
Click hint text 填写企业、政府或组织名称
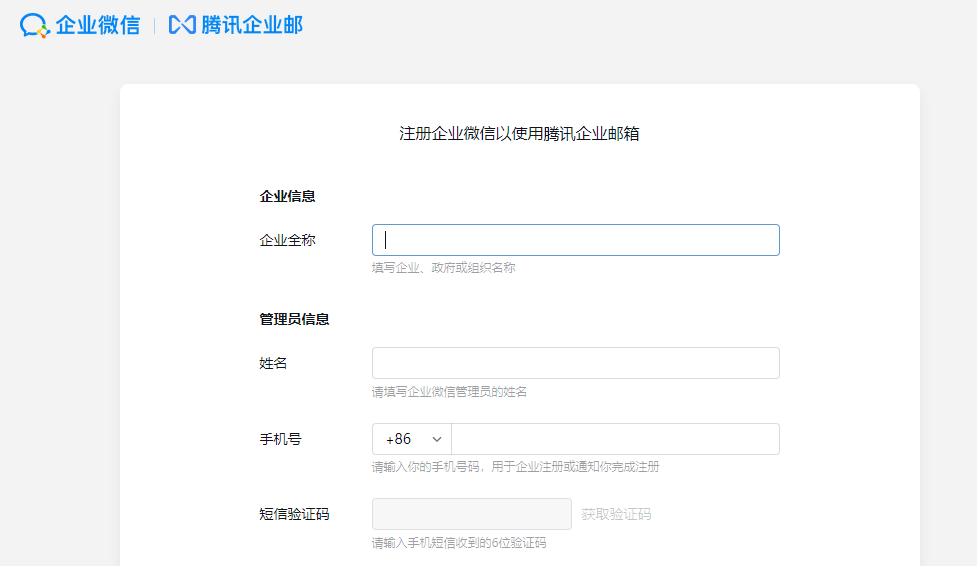point(444,268)
